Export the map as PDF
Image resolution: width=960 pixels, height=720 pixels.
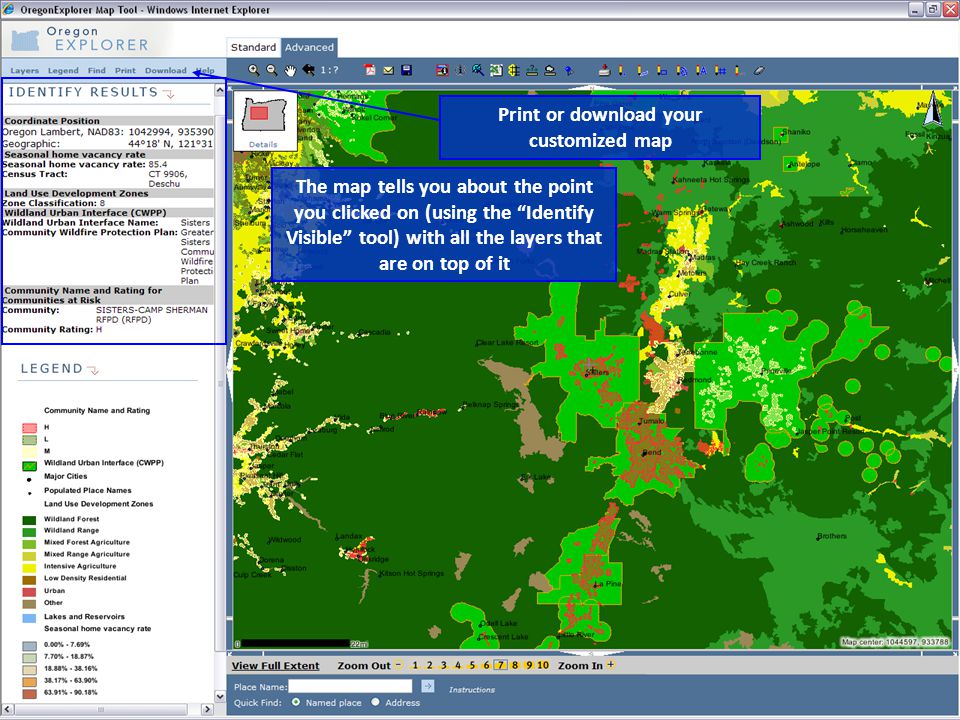pos(370,70)
